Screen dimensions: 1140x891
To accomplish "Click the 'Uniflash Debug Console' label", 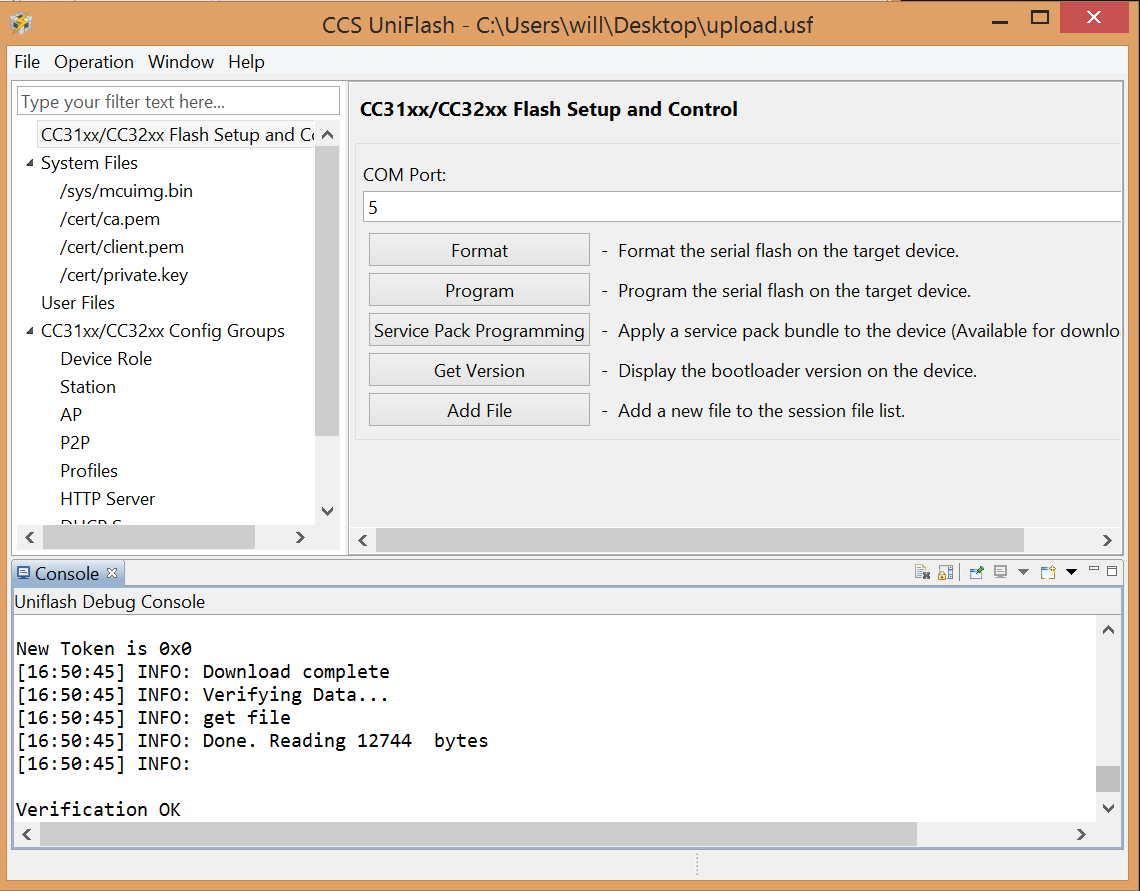I will click(x=110, y=602).
